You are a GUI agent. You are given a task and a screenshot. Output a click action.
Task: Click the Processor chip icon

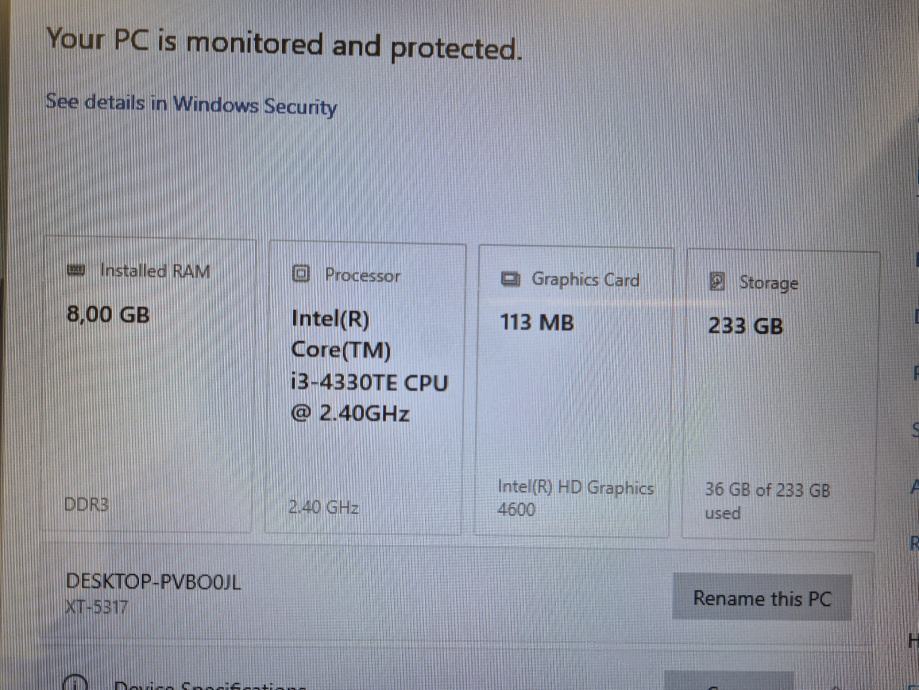pyautogui.click(x=301, y=275)
